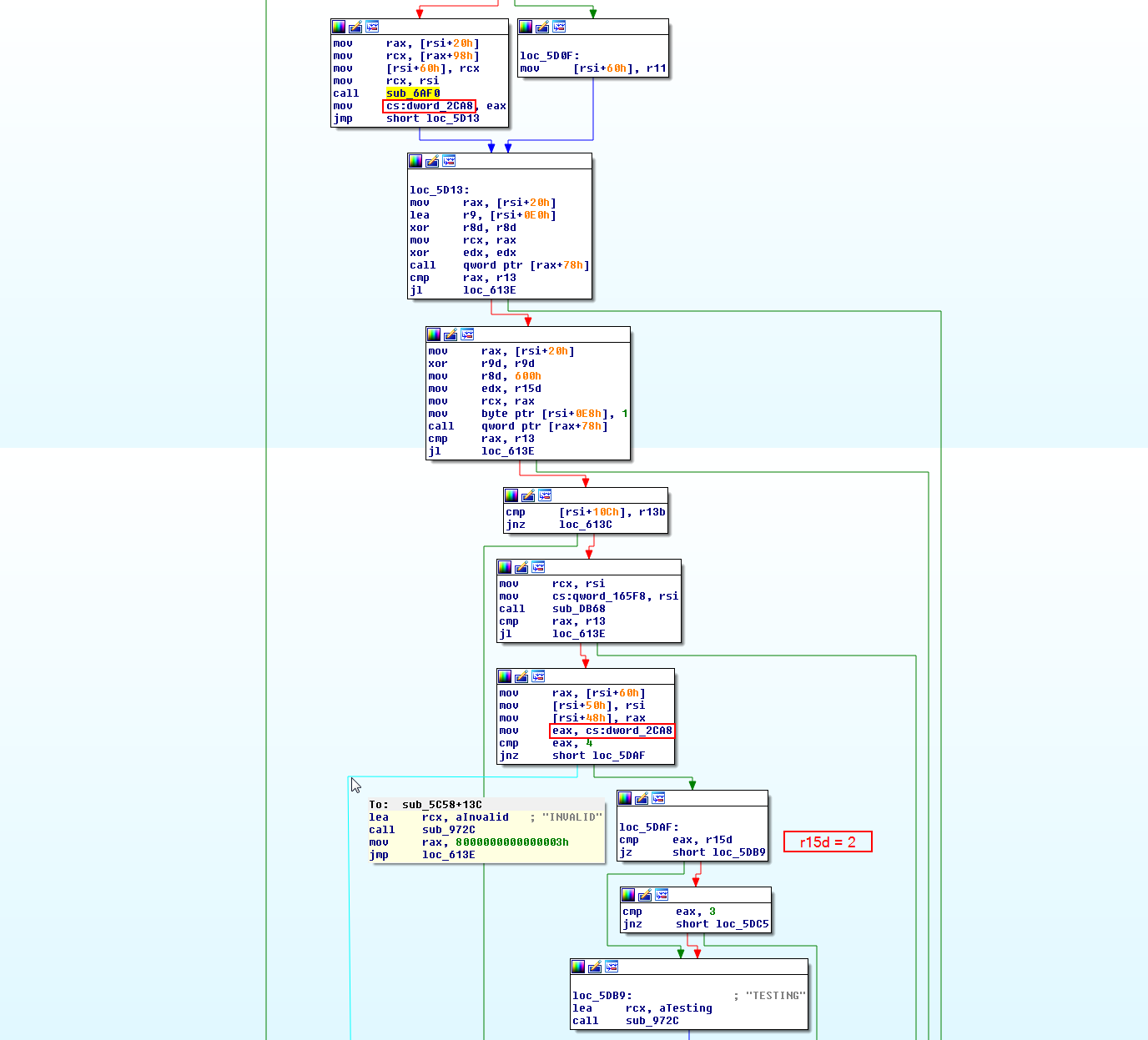The height and width of the screenshot is (1040, 1148).
Task: Click the graph icon on the block containing 600h
Action: (467, 334)
